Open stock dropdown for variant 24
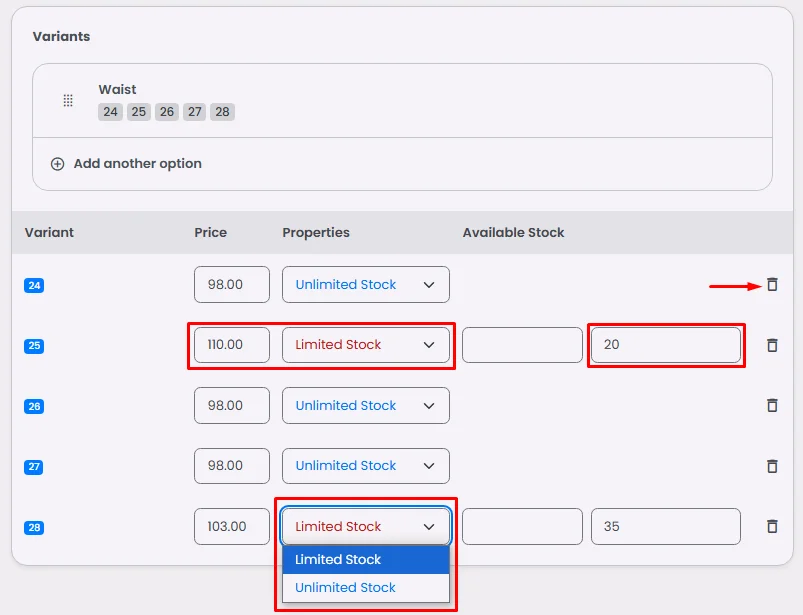The width and height of the screenshot is (803, 615). [365, 285]
